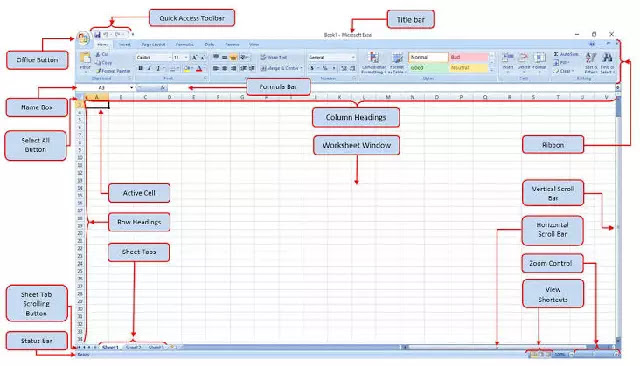
Task: Apply the Good cell style
Action: (x=428, y=68)
